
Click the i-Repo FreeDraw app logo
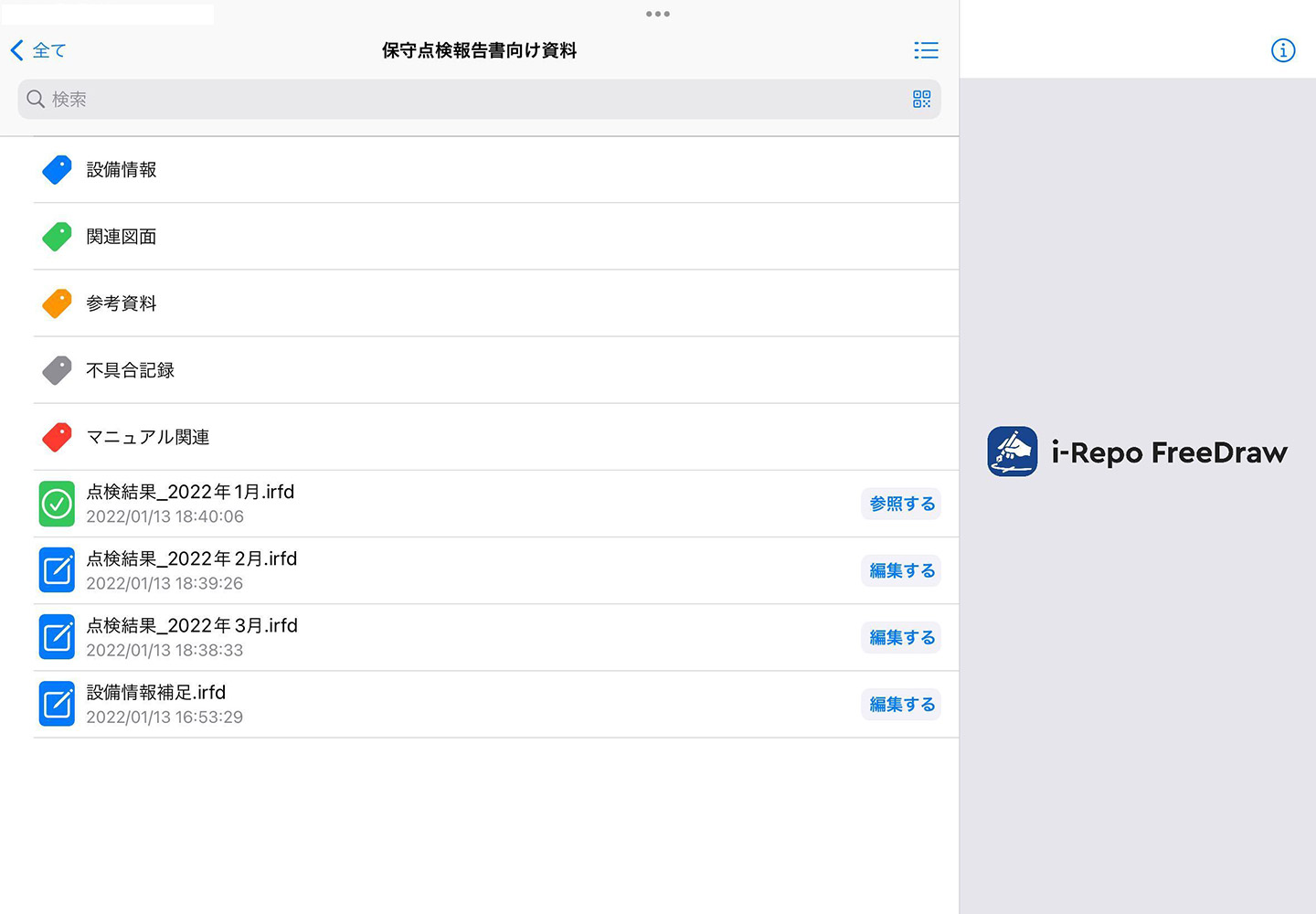[1013, 452]
